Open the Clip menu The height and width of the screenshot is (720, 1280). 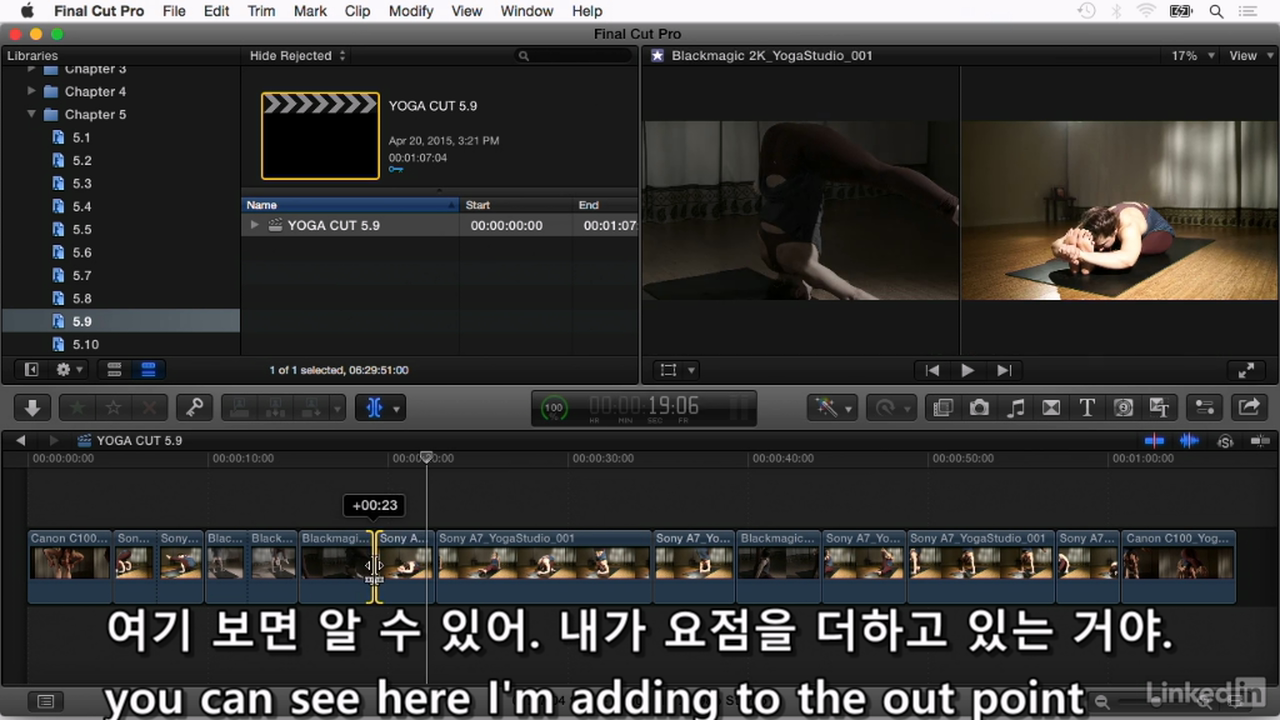coord(357,11)
